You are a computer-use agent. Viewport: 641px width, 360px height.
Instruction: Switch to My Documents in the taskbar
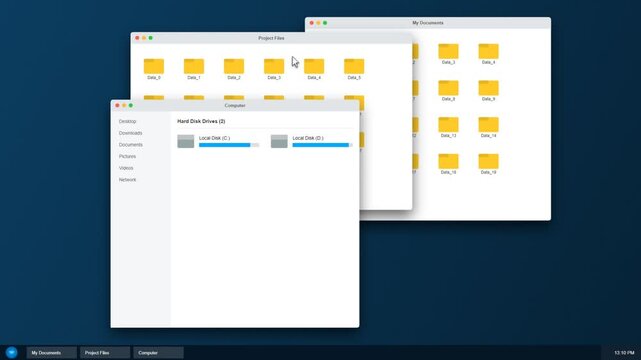click(x=52, y=353)
